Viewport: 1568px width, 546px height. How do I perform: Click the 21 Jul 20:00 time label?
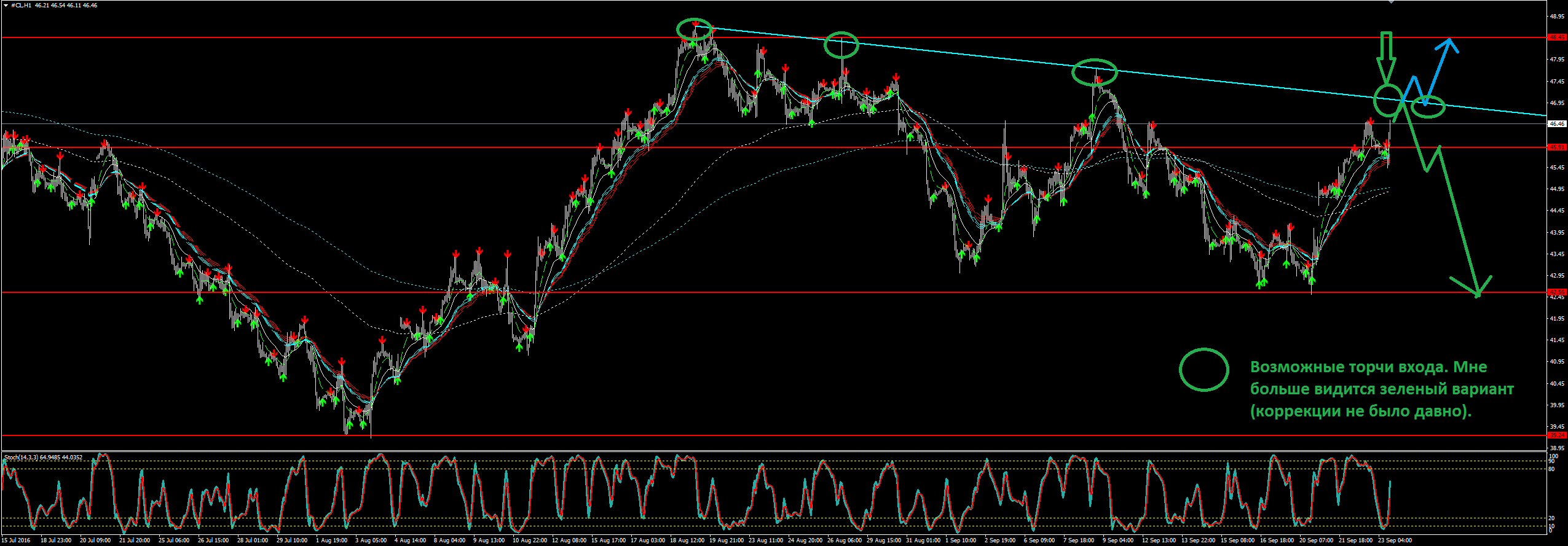pyautogui.click(x=135, y=540)
